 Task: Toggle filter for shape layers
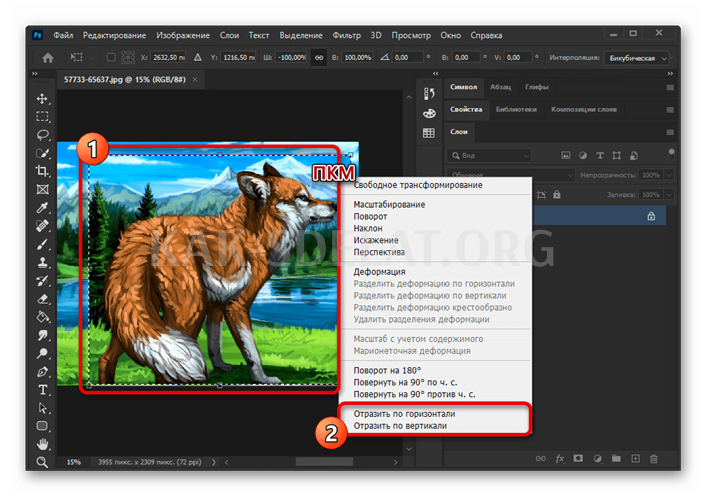coord(617,156)
